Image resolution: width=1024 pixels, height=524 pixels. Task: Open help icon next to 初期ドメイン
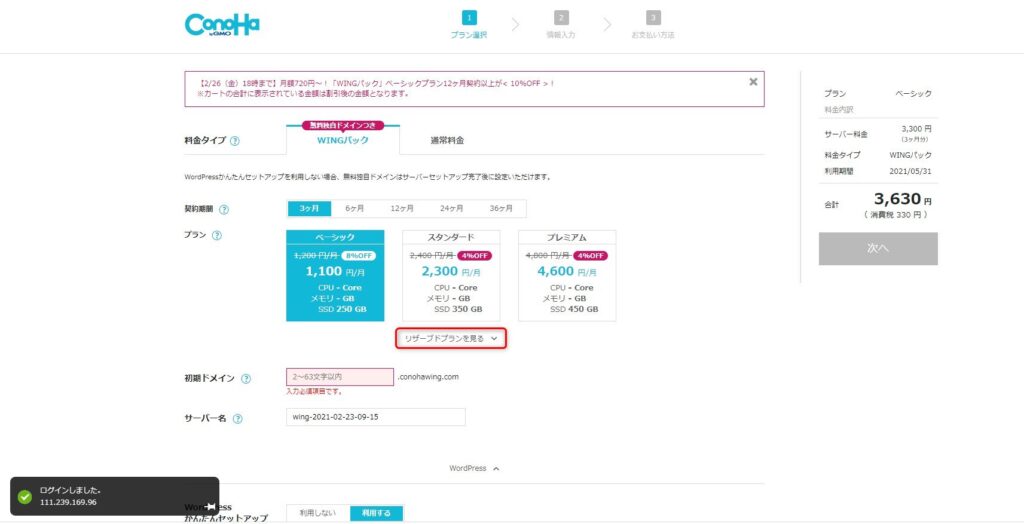coord(246,378)
